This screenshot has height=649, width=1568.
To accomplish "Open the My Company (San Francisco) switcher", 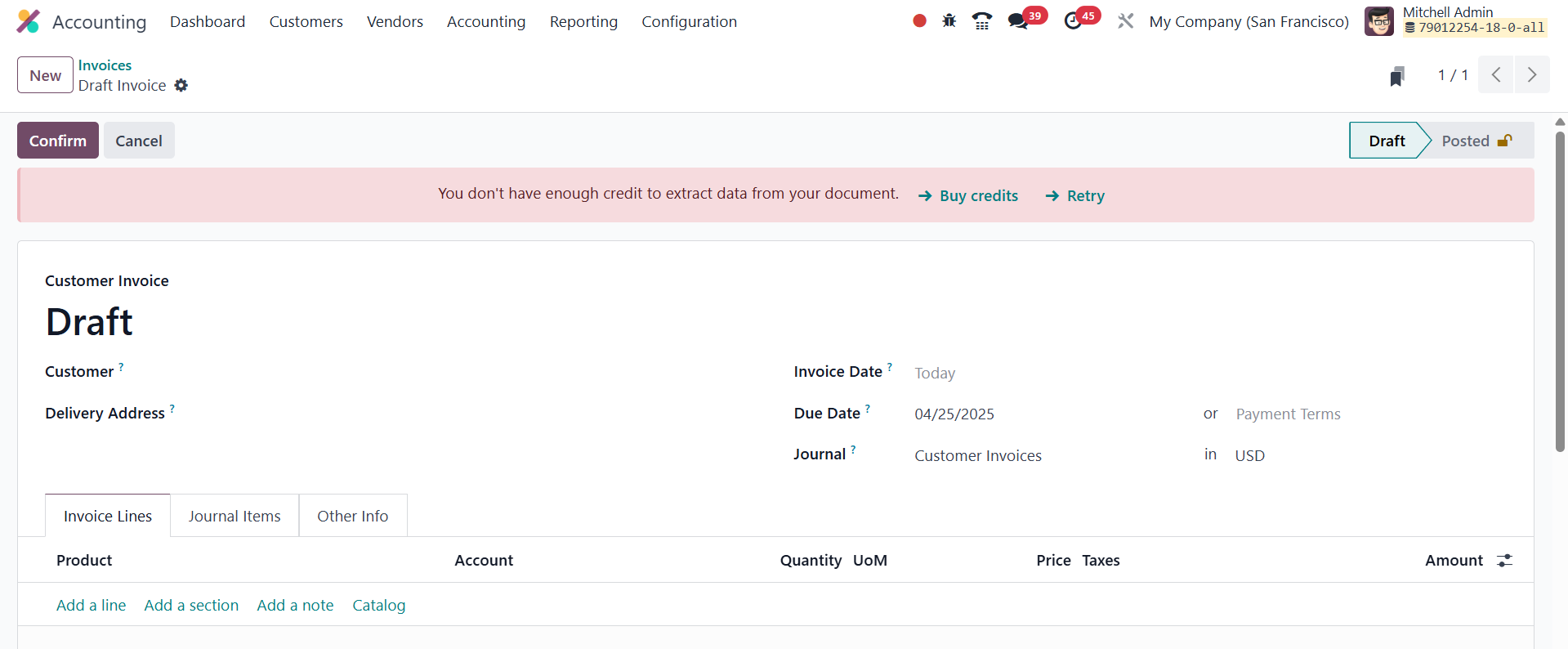I will click(1249, 22).
